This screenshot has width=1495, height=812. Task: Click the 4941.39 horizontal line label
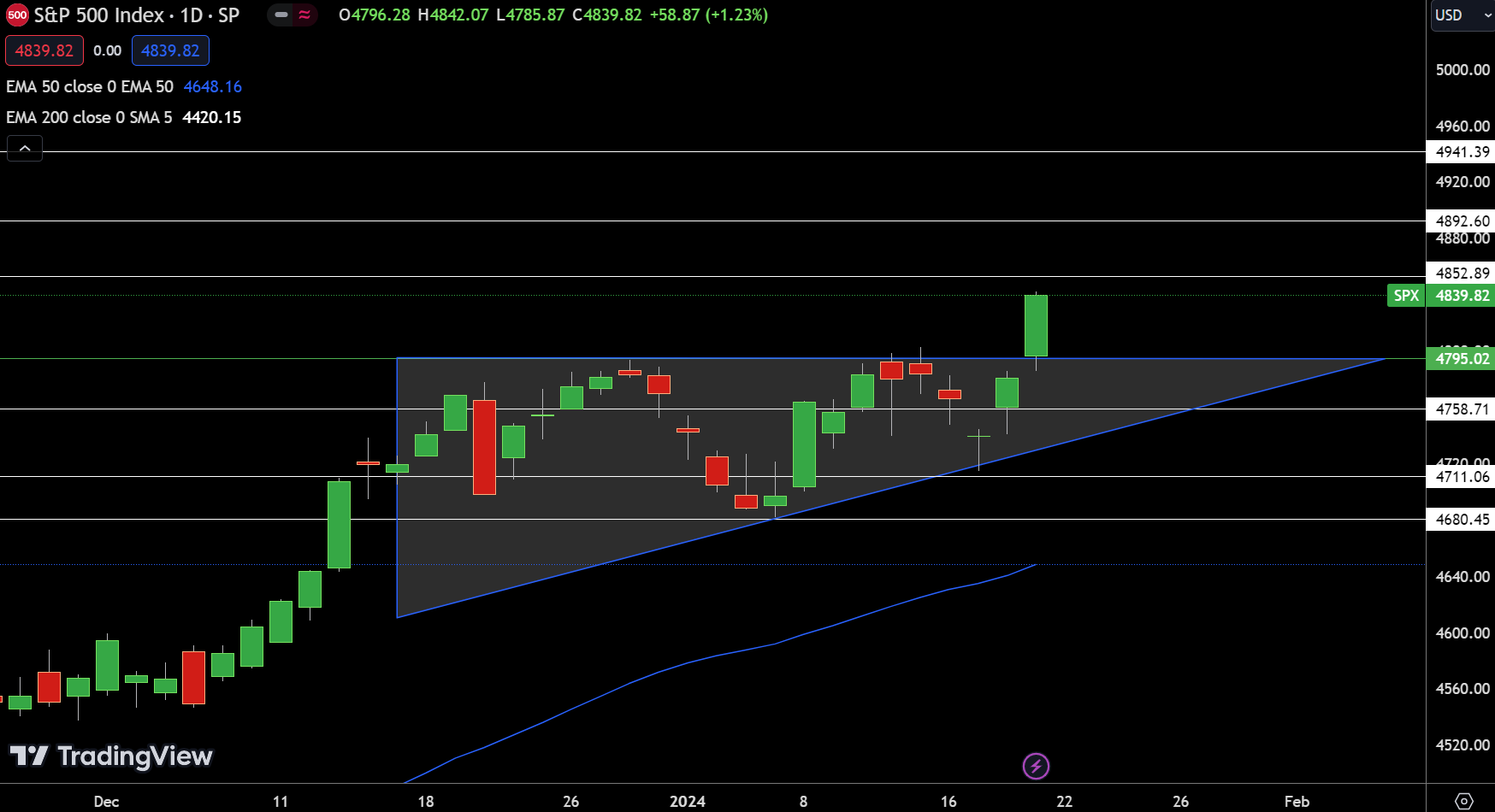click(1461, 152)
